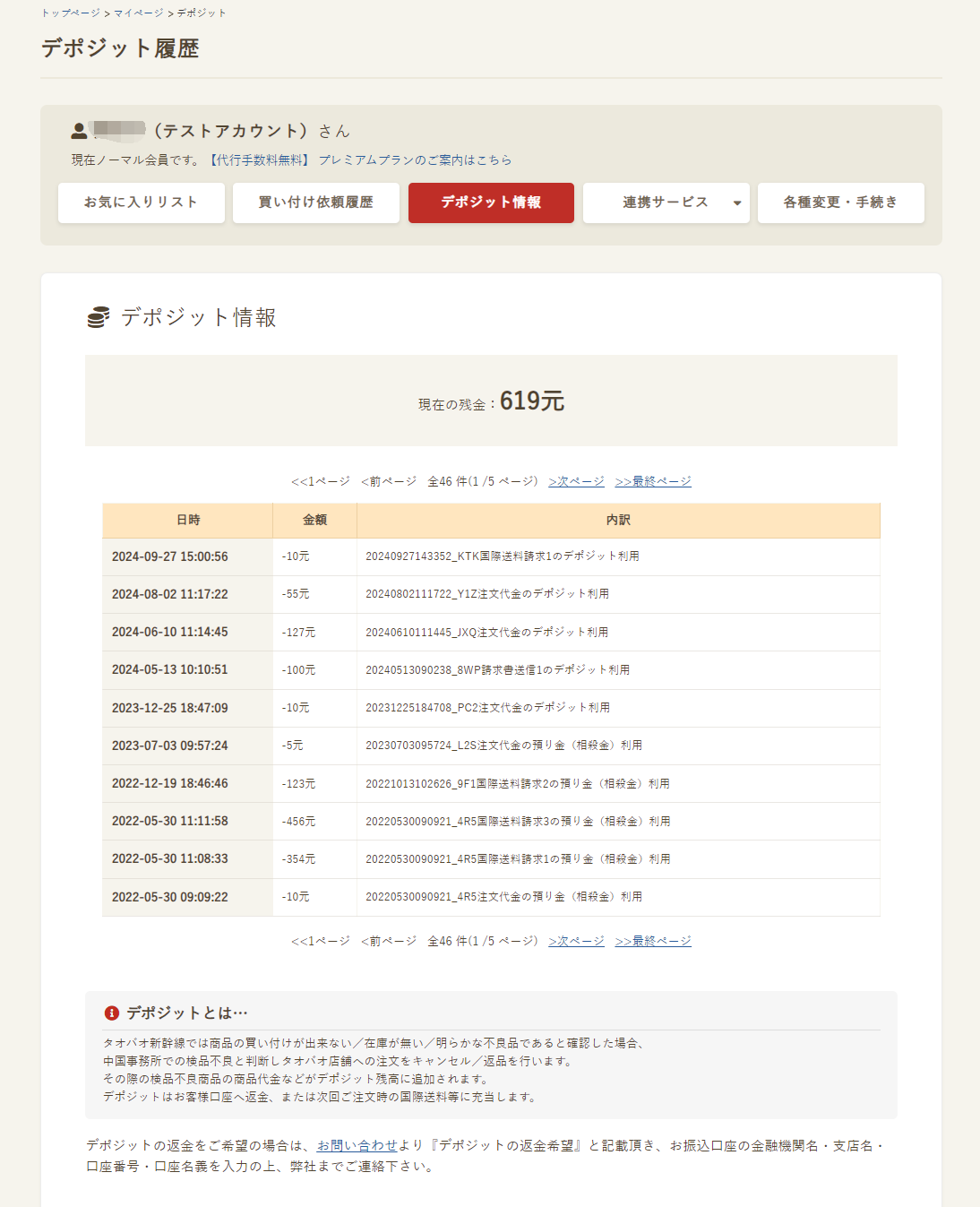Select the デポジット情報 red navigation button
The image size is (980, 1207).
pos(491,203)
